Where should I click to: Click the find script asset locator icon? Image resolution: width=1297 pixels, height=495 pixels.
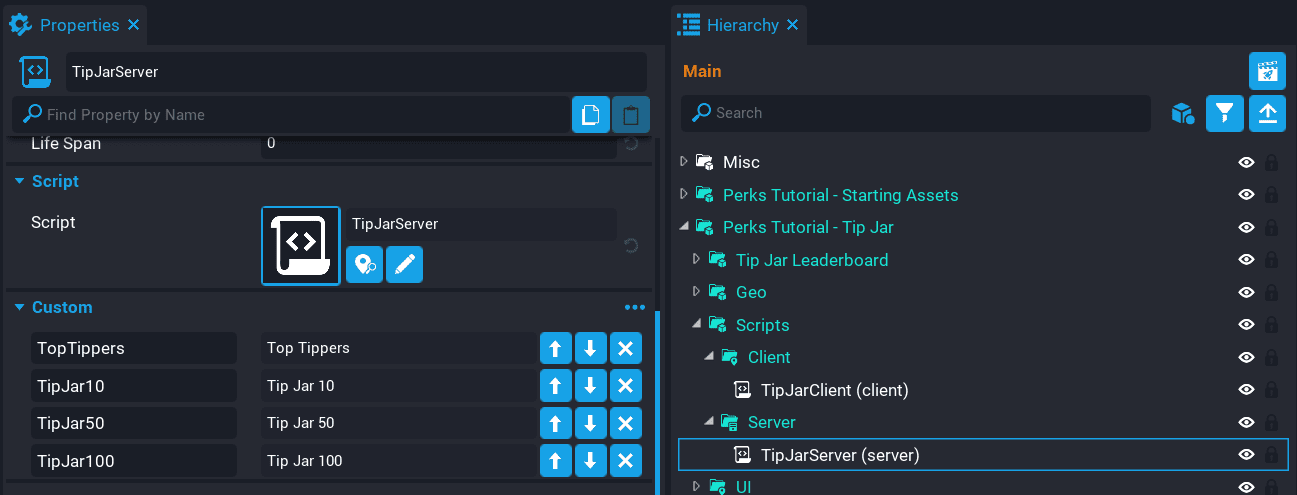[365, 265]
